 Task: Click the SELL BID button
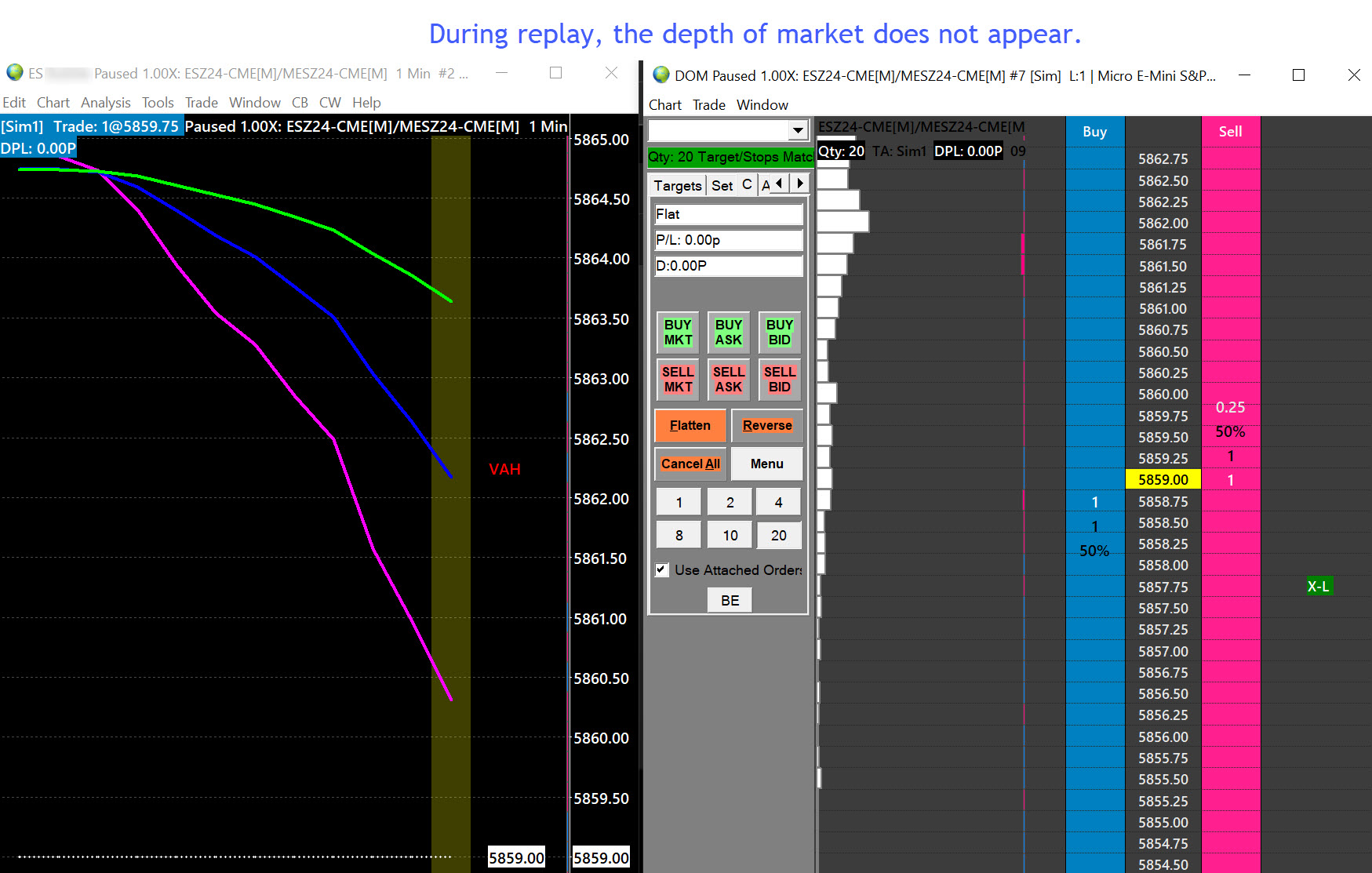point(780,379)
